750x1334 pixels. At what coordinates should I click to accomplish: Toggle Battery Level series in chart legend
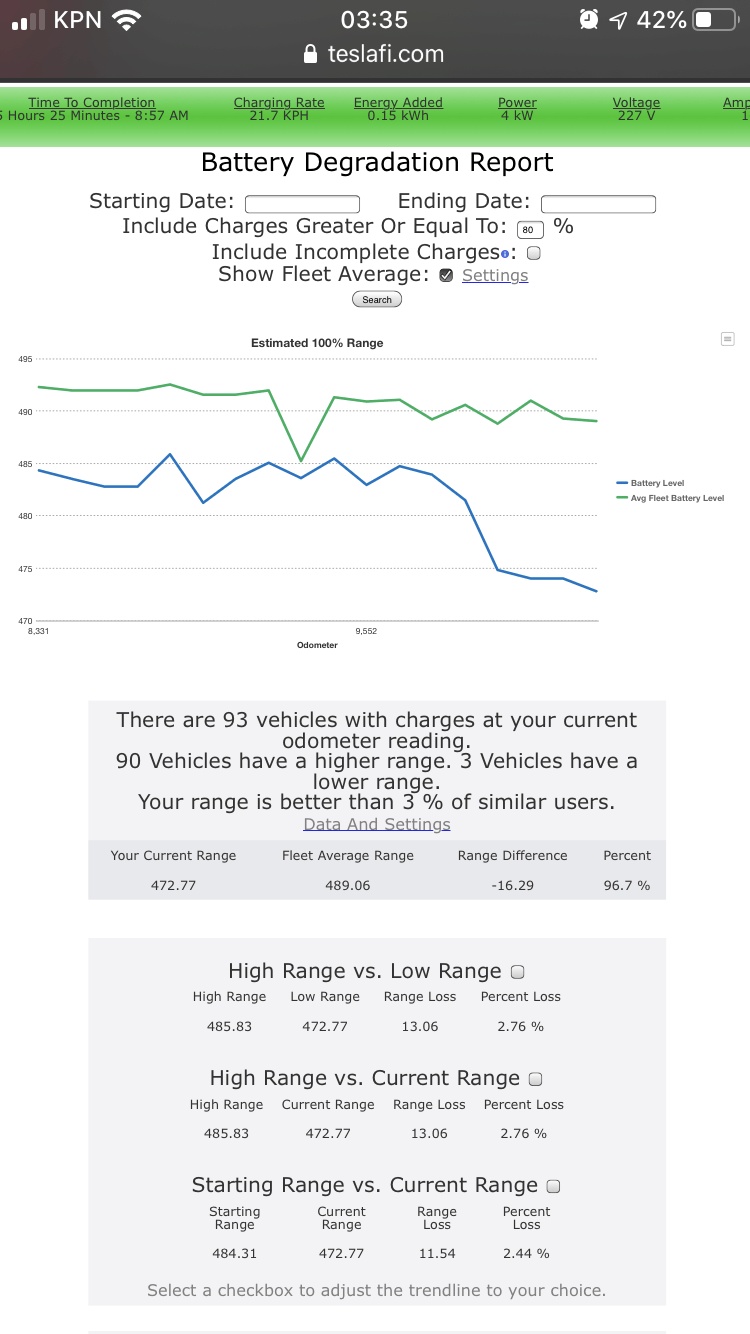point(657,483)
